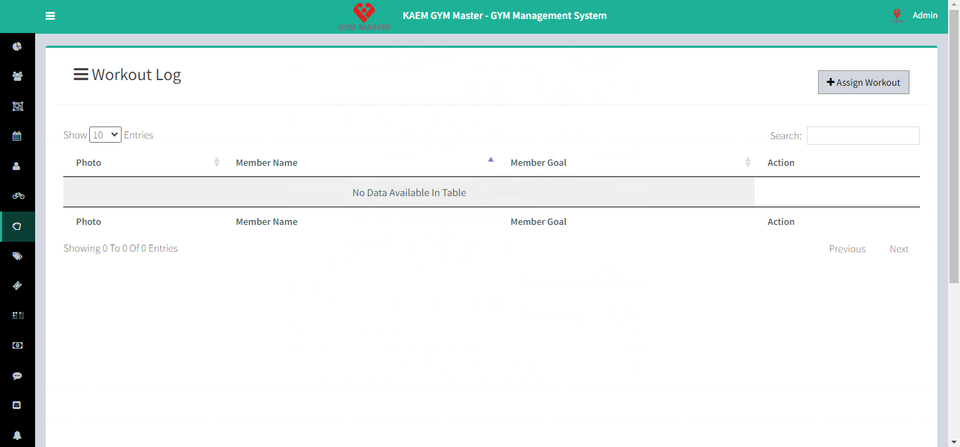The image size is (960, 447).
Task: Sort table by Member Name column header
Action: point(266,163)
